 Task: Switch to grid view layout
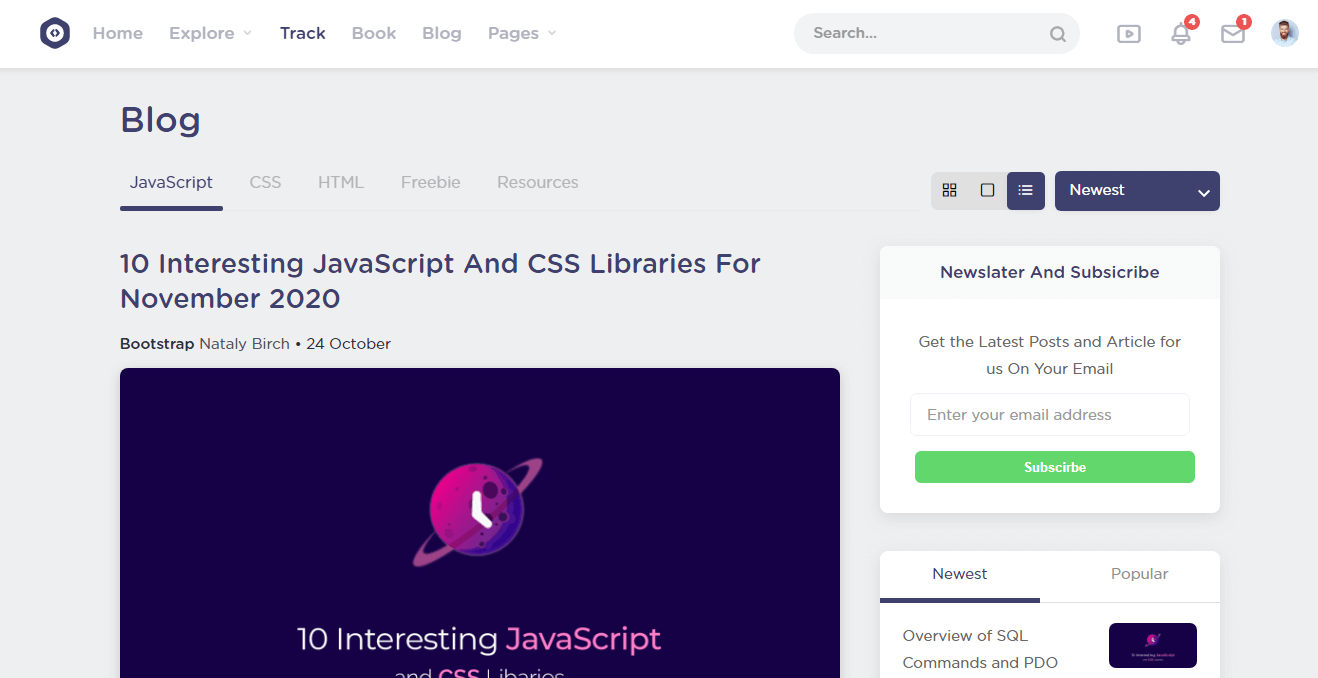(950, 190)
